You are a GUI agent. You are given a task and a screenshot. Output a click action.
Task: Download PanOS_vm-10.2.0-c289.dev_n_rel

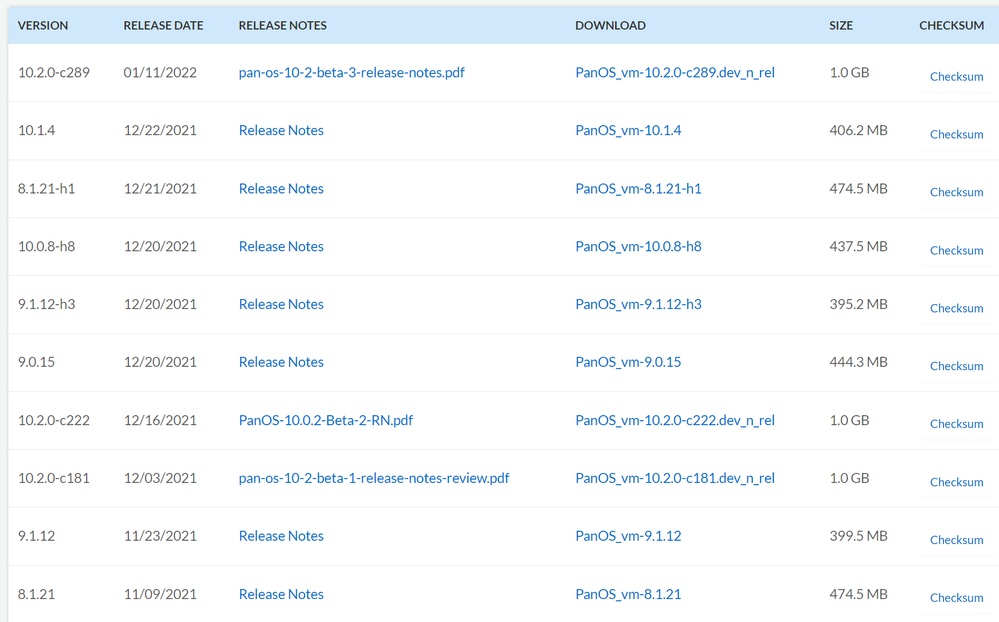pyautogui.click(x=675, y=73)
